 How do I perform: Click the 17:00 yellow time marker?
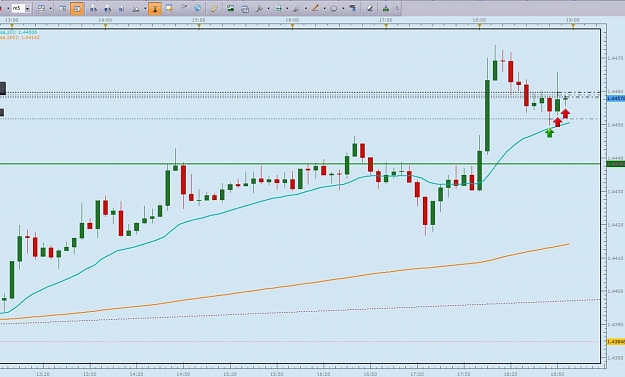click(386, 26)
